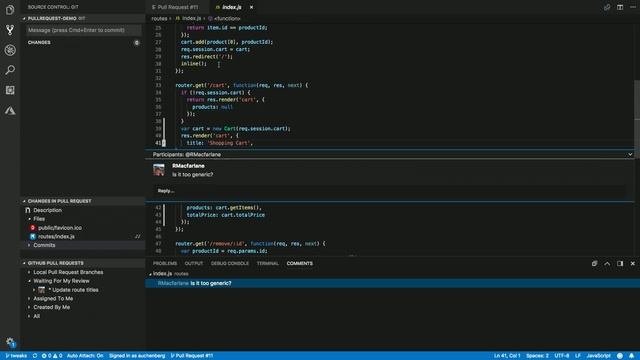Click the Reply field under the comment

pyautogui.click(x=389, y=191)
